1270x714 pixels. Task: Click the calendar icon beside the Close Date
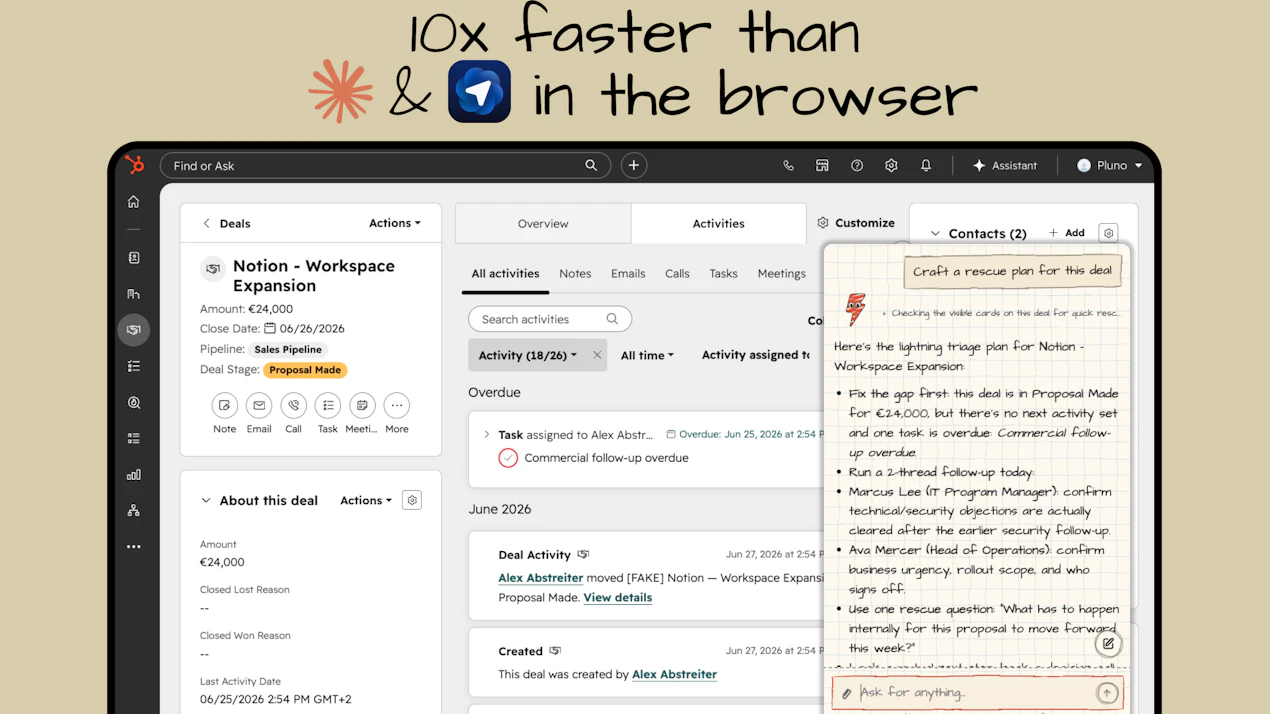click(270, 328)
